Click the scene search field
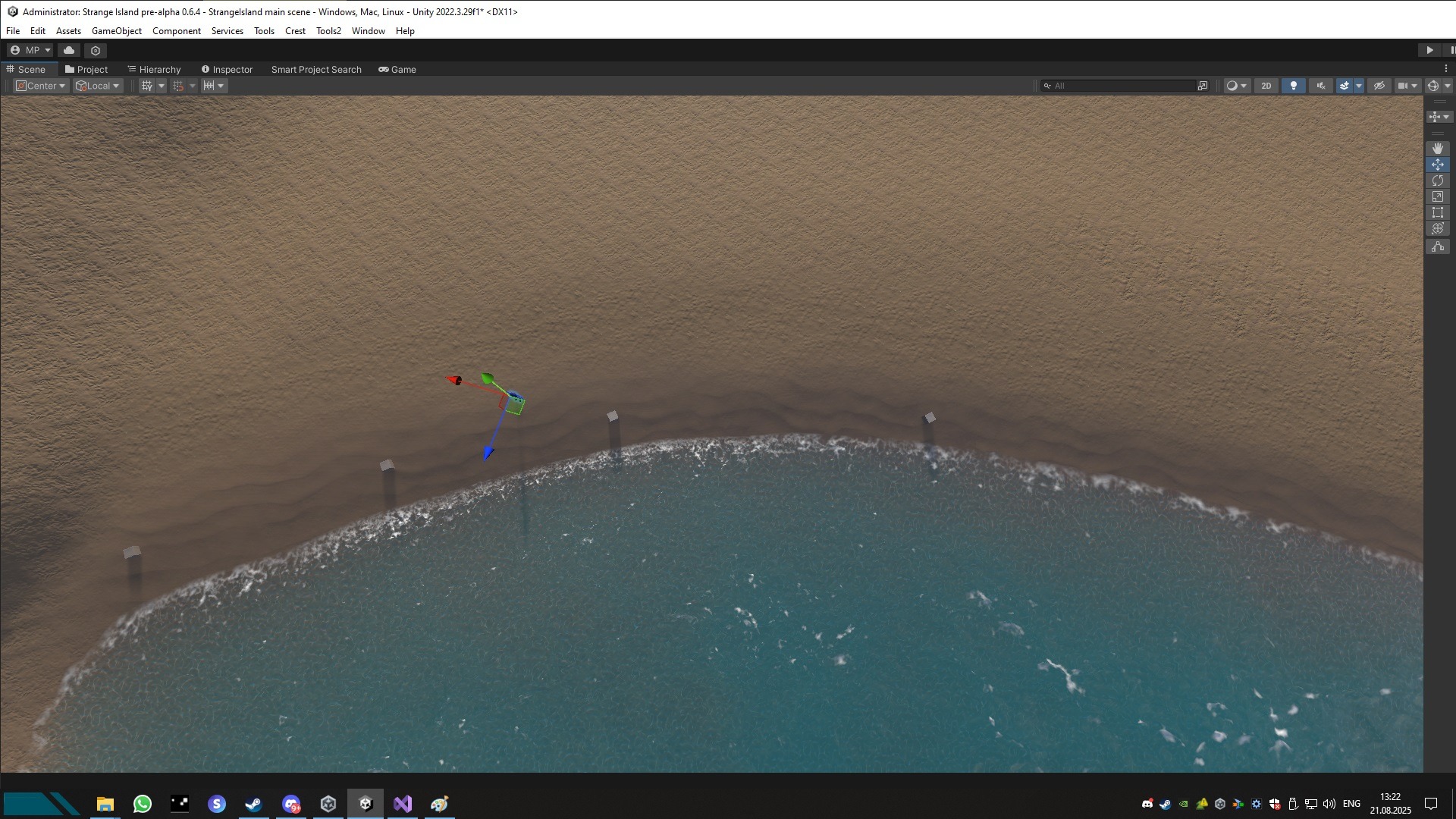 (1119, 86)
